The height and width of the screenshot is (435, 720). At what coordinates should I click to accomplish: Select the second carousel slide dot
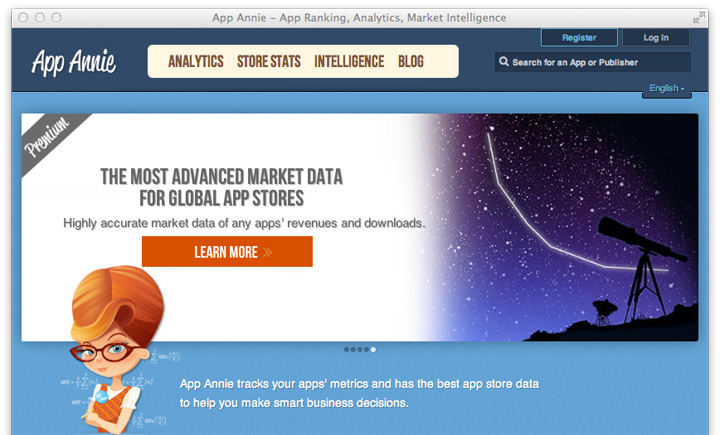pos(353,350)
